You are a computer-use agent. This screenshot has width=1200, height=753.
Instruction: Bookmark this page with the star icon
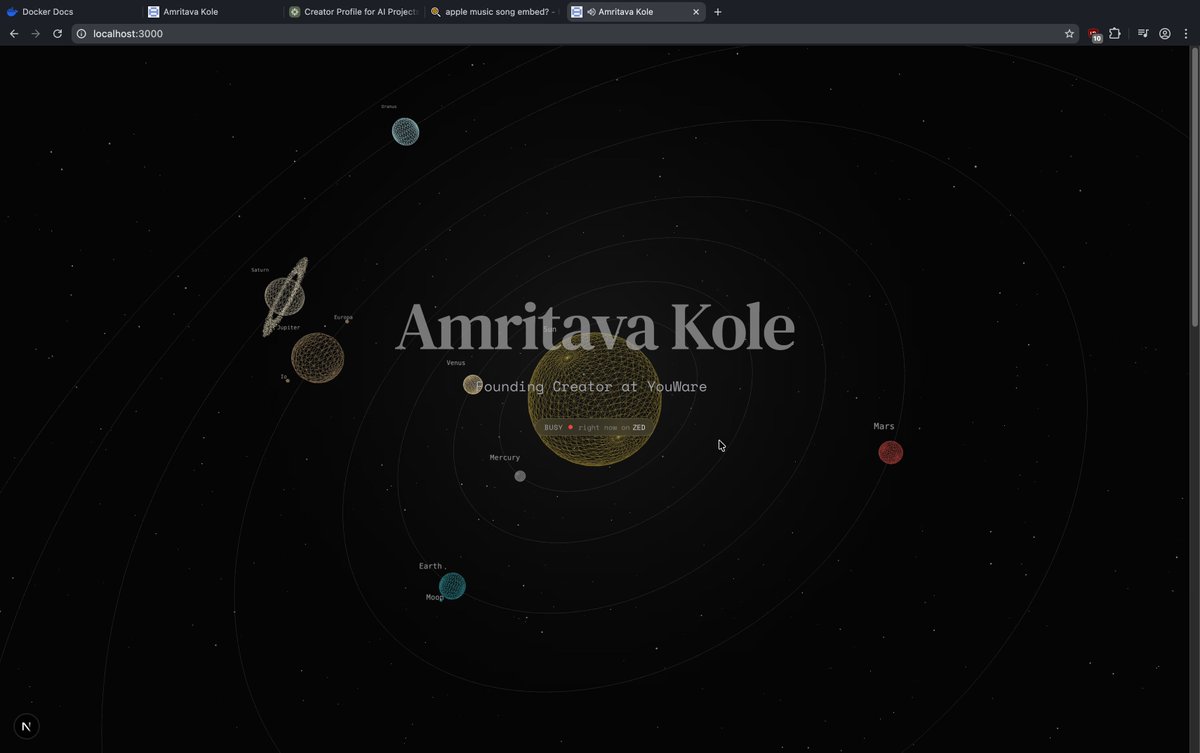1069,33
